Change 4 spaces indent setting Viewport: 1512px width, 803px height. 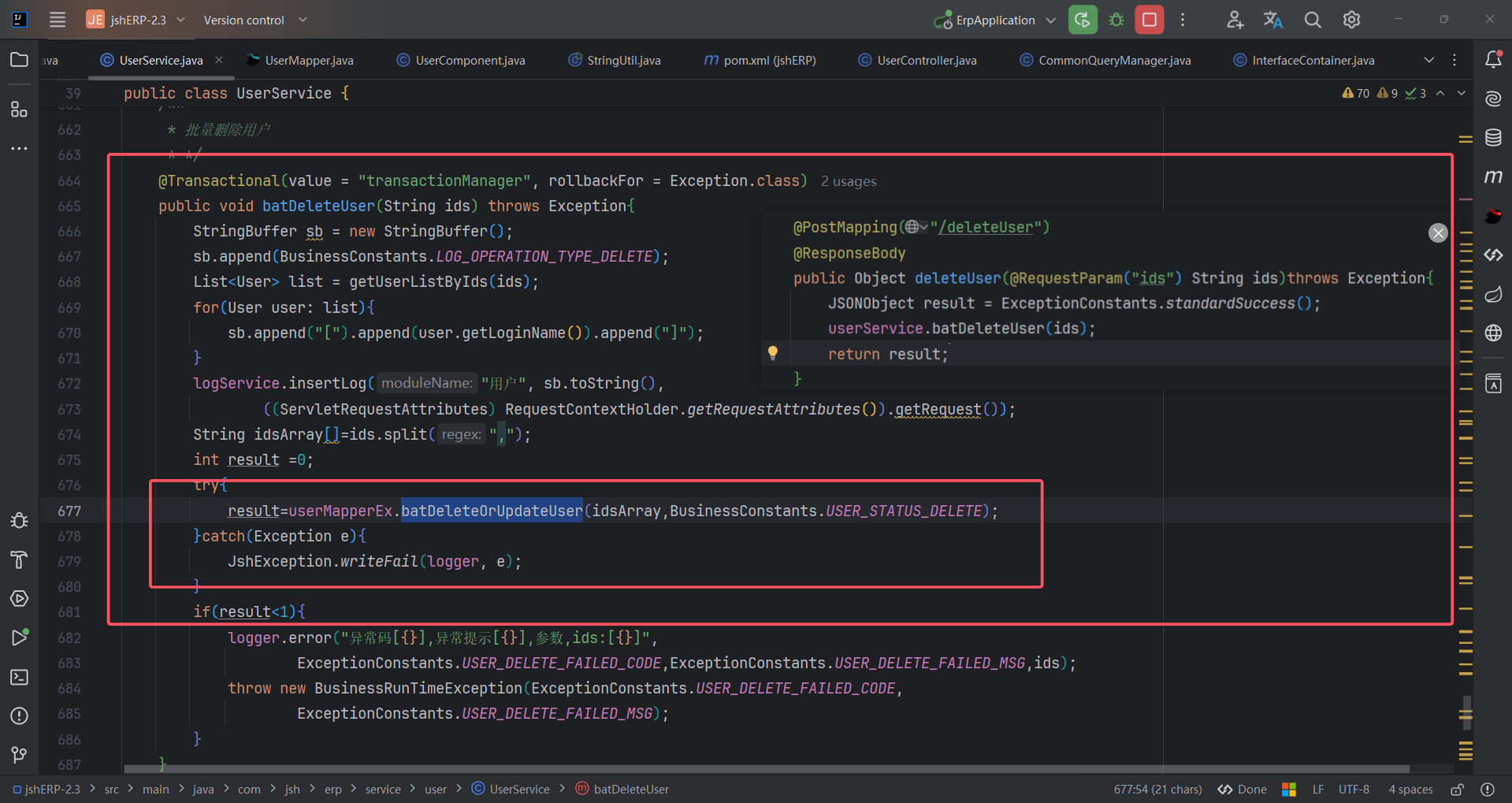[x=1410, y=789]
